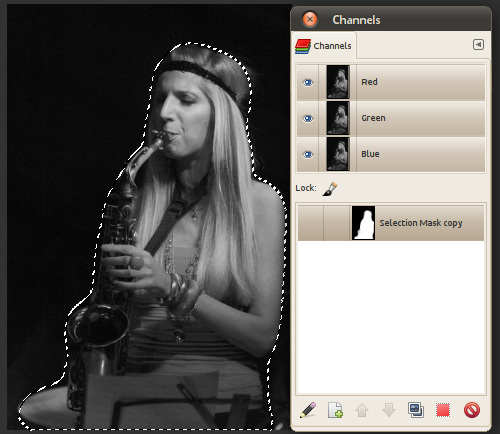Raise the channel with the up arrow
Screen dimensions: 500x434
tap(362, 410)
